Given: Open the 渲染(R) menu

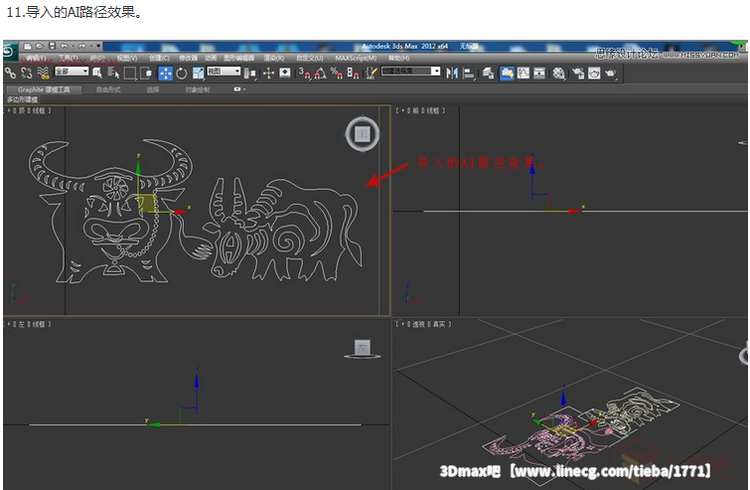Looking at the screenshot, I should 274,58.
